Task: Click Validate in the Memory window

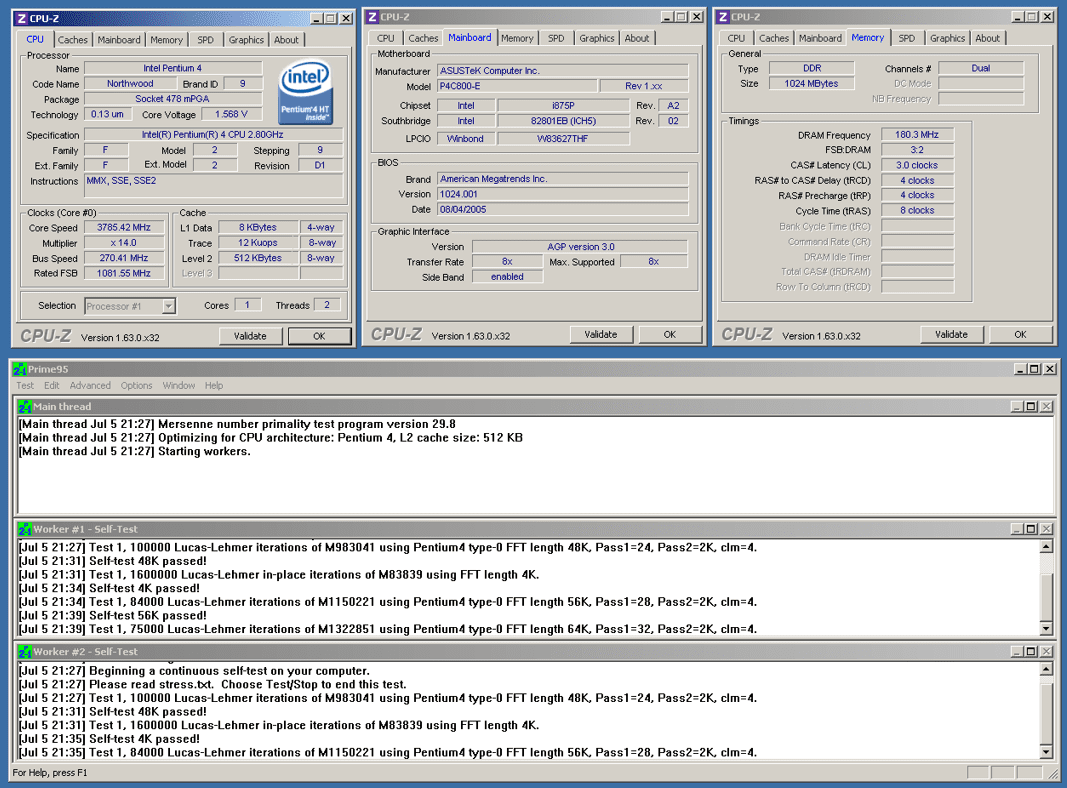Action: [951, 335]
